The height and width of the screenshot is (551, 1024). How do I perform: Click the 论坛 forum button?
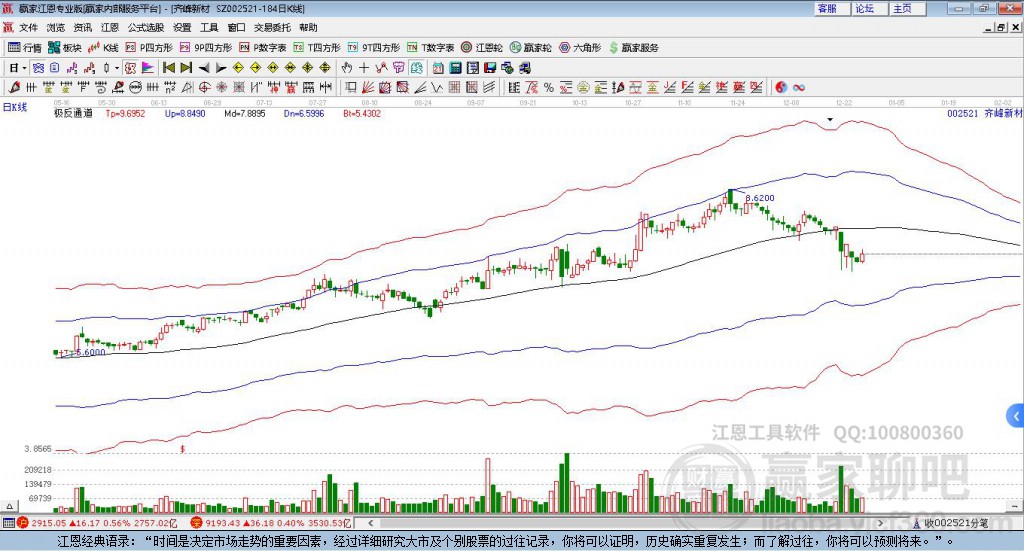(x=867, y=8)
